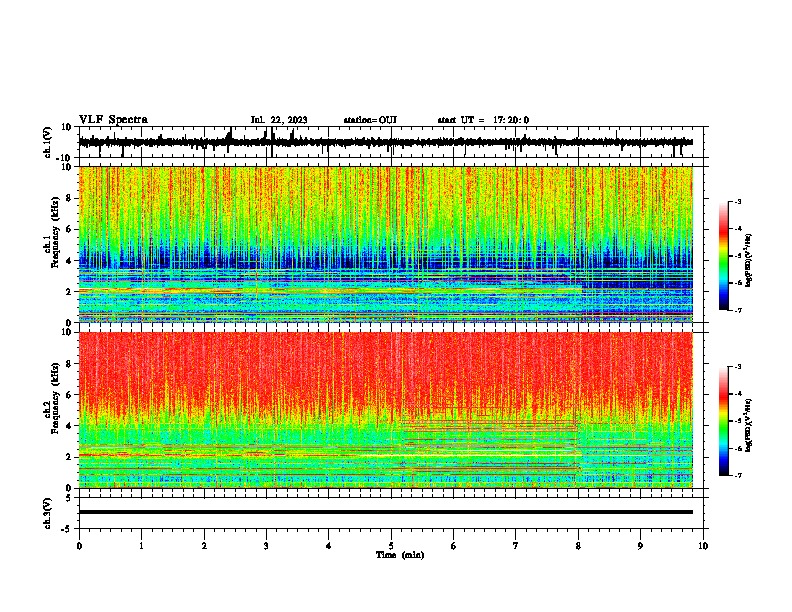This screenshot has width=792, height=612.
Task: Click the ch.3 flat voltage trace
Action: click(x=386, y=512)
